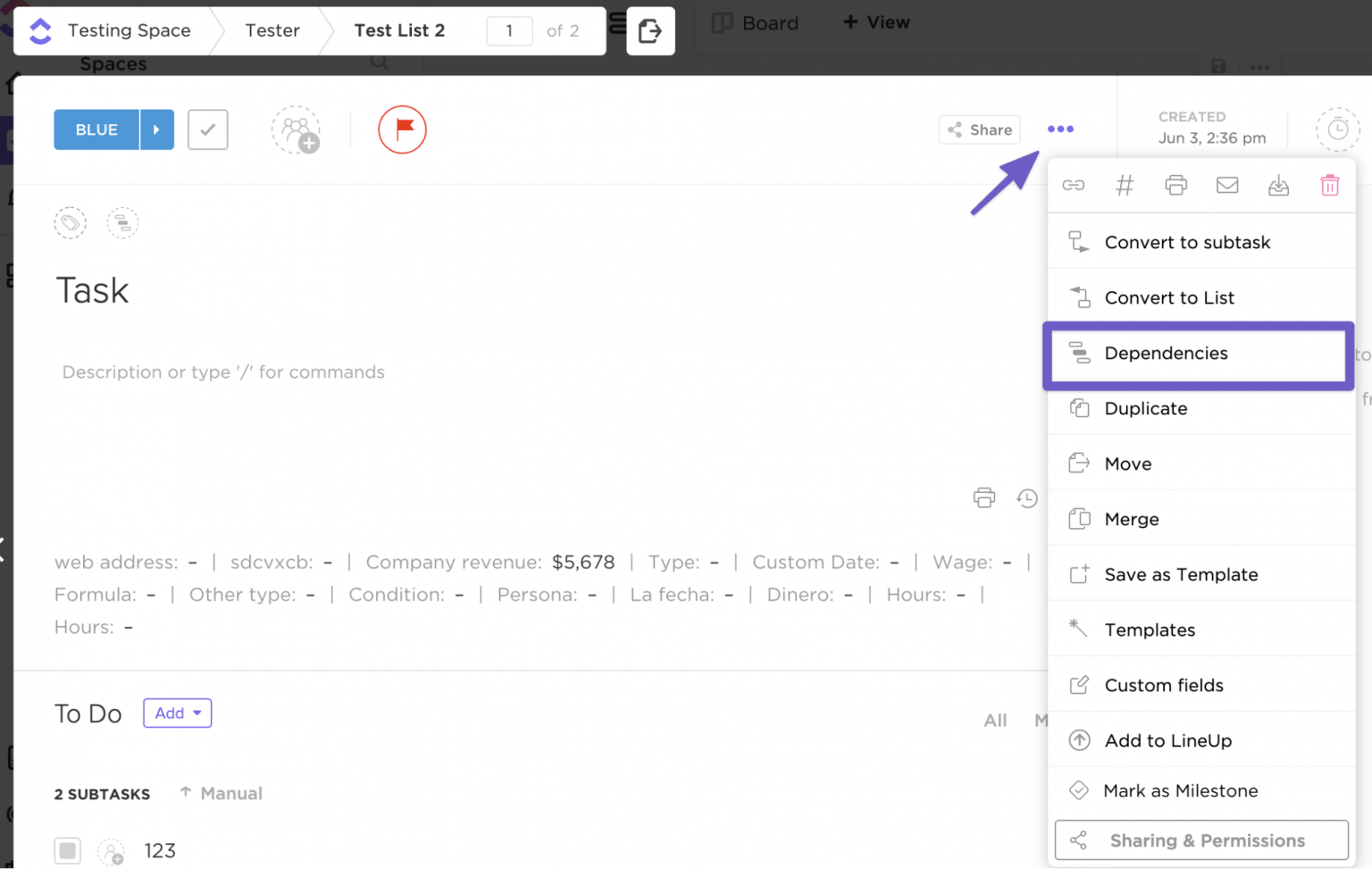Open the ellipsis task settings menu
The height and width of the screenshot is (869, 1372).
click(x=1060, y=130)
